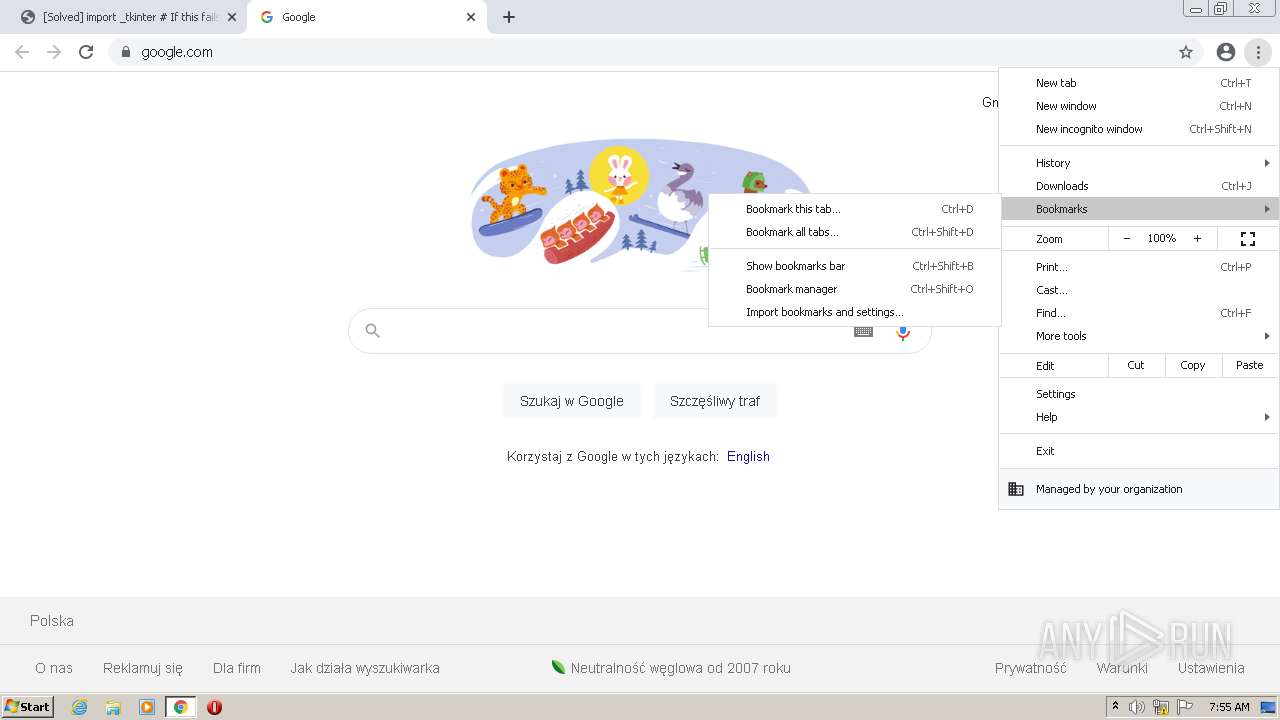Select New window menu item
The image size is (1280, 720).
click(1139, 106)
